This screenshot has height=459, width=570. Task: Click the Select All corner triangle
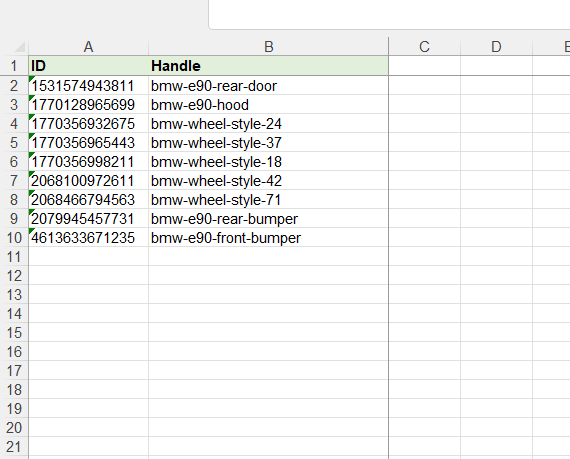pyautogui.click(x=19, y=47)
